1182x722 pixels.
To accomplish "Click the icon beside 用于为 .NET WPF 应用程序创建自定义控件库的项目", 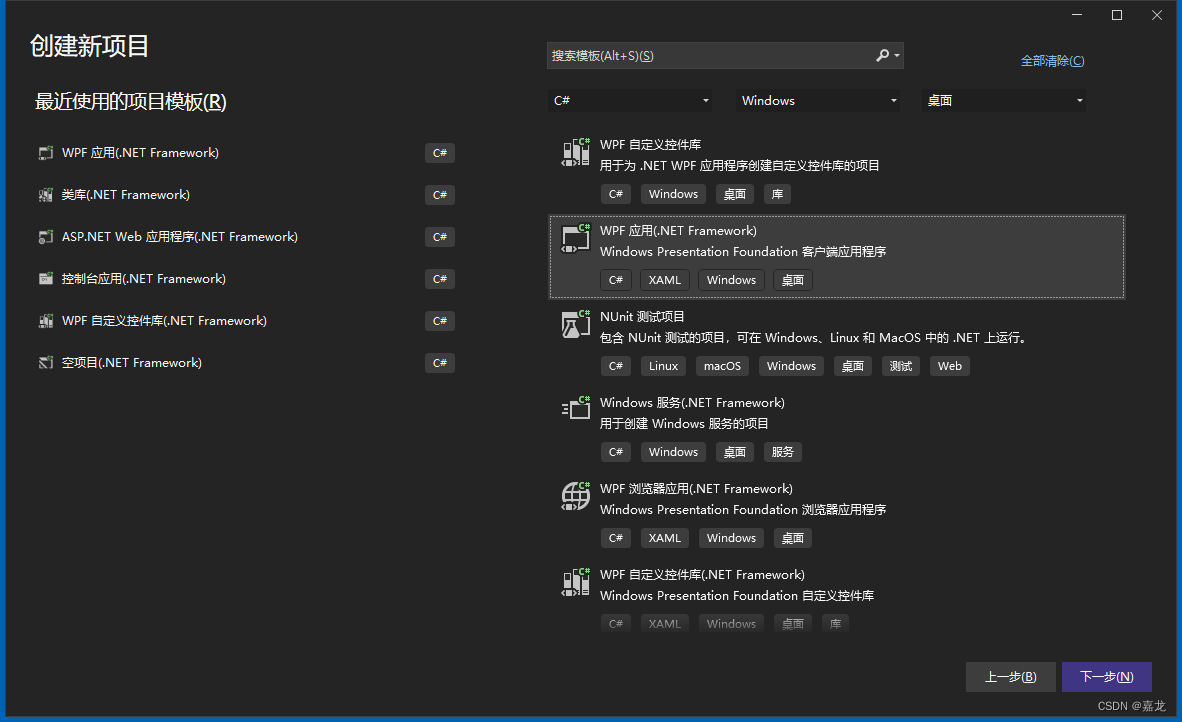I will pyautogui.click(x=576, y=152).
